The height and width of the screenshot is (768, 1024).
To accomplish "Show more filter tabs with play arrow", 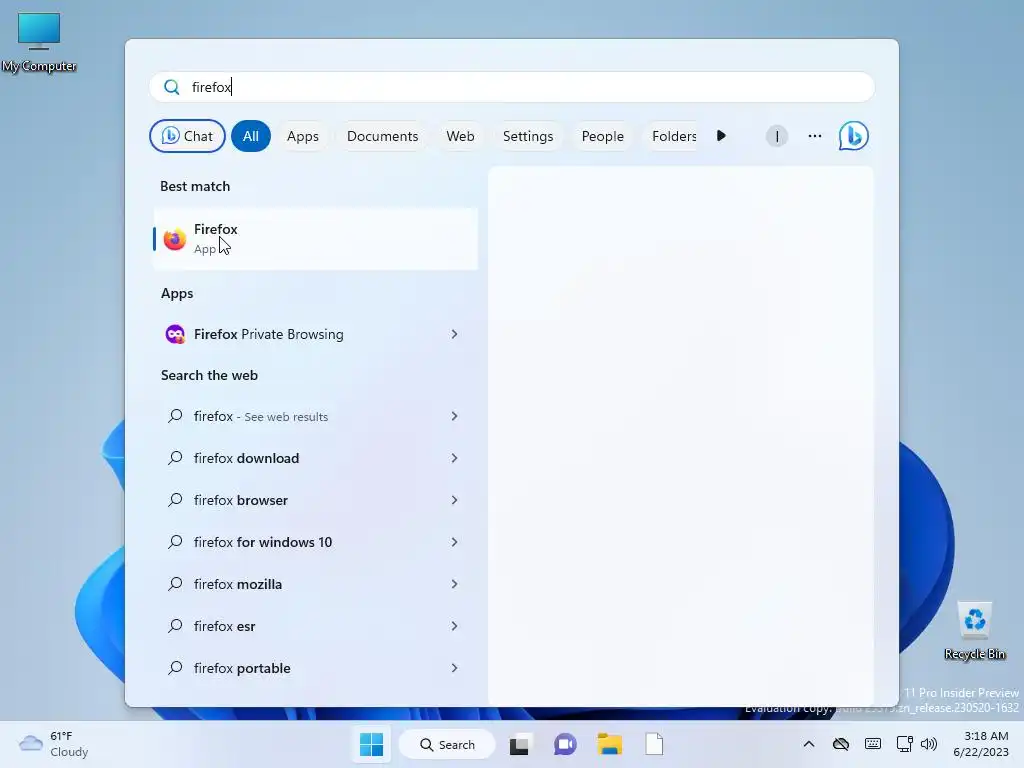I will tap(721, 136).
